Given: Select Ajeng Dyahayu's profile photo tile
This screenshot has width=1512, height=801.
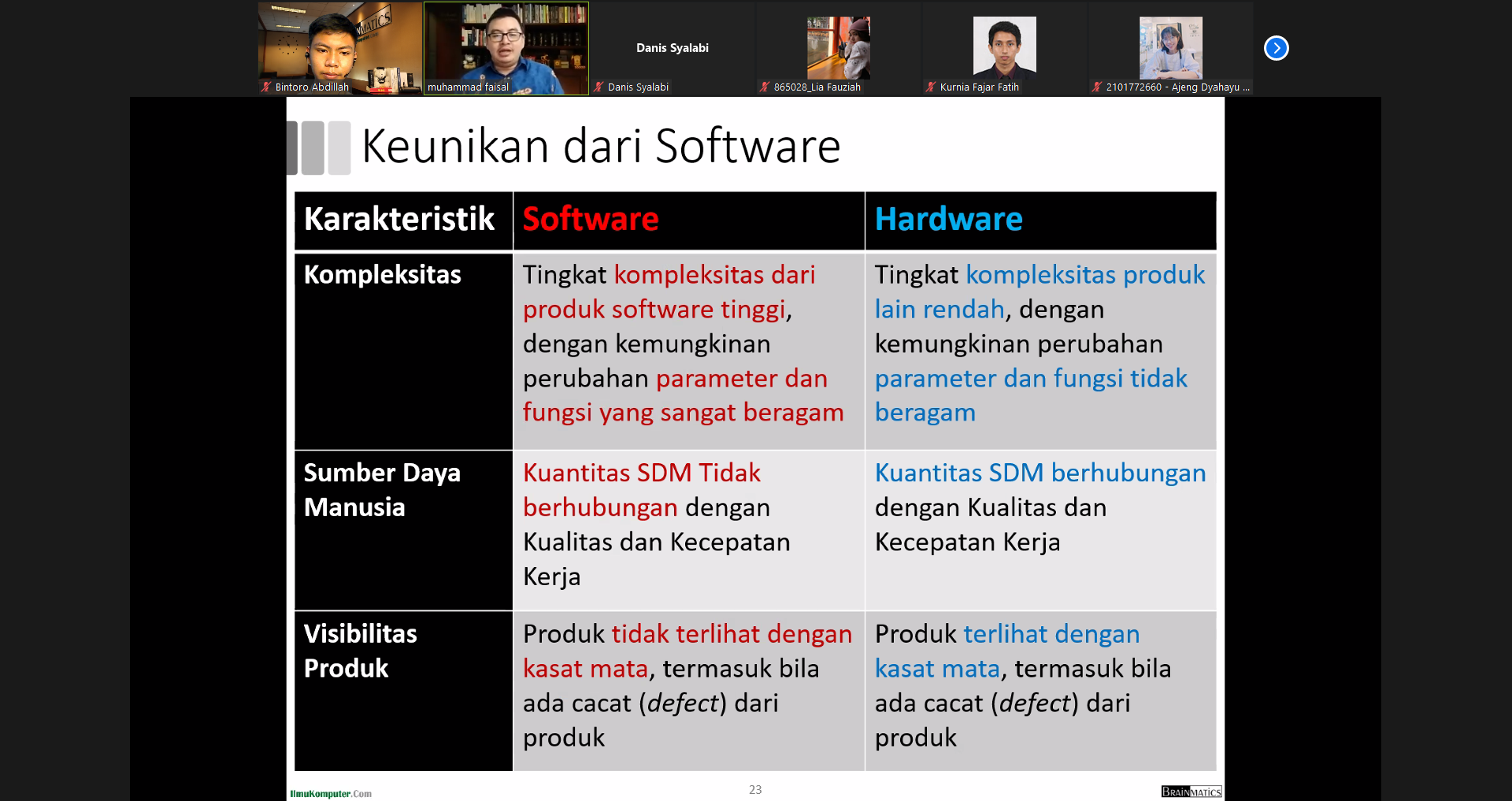Looking at the screenshot, I should [x=1170, y=47].
